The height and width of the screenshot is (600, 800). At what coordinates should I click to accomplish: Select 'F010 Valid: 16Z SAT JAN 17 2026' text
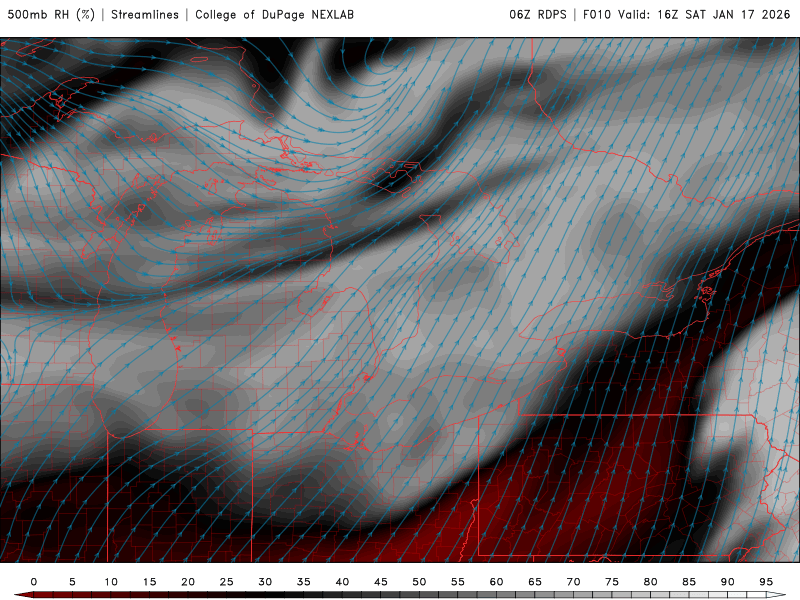686,15
